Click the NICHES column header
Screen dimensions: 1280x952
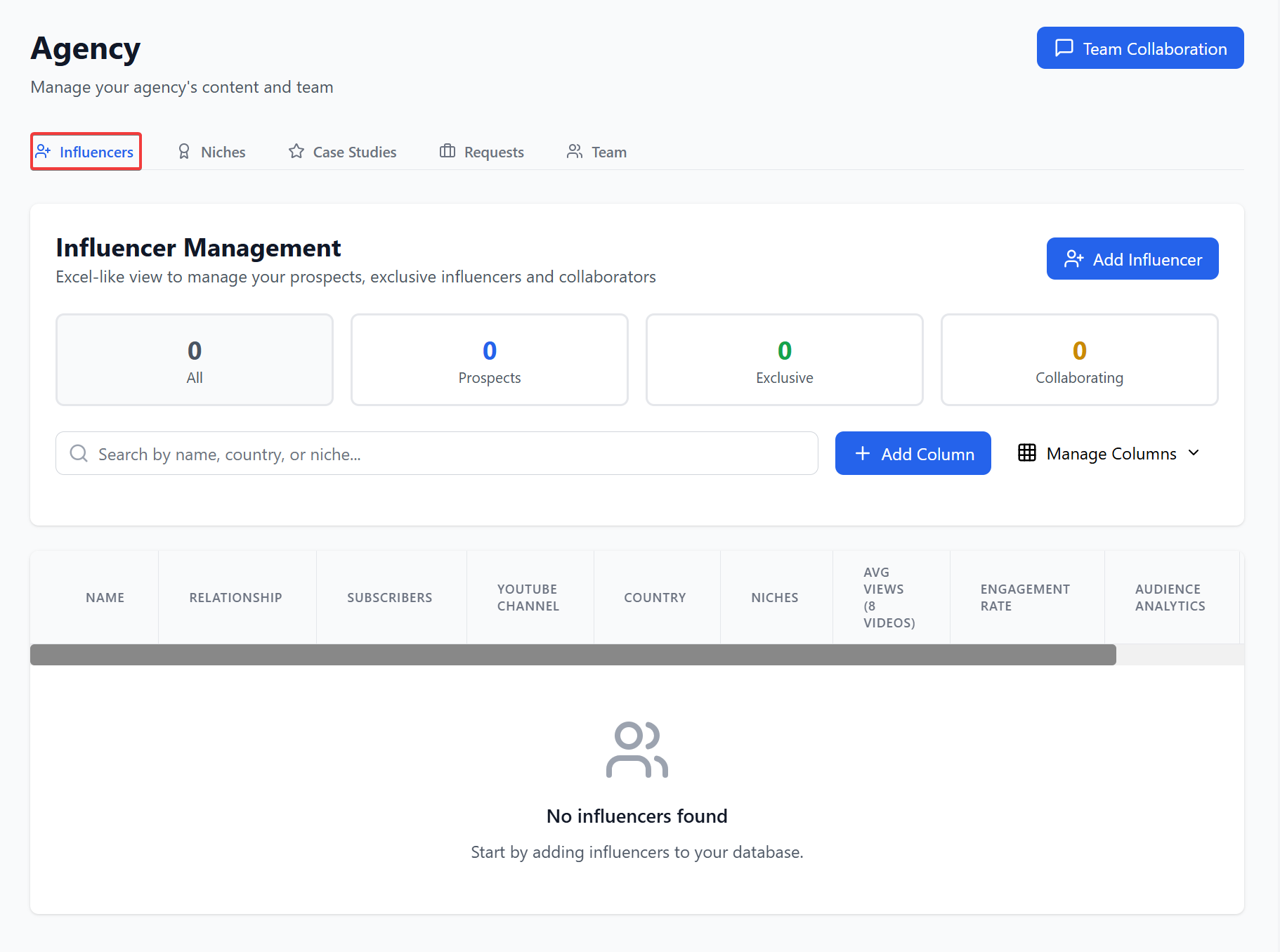tap(775, 597)
